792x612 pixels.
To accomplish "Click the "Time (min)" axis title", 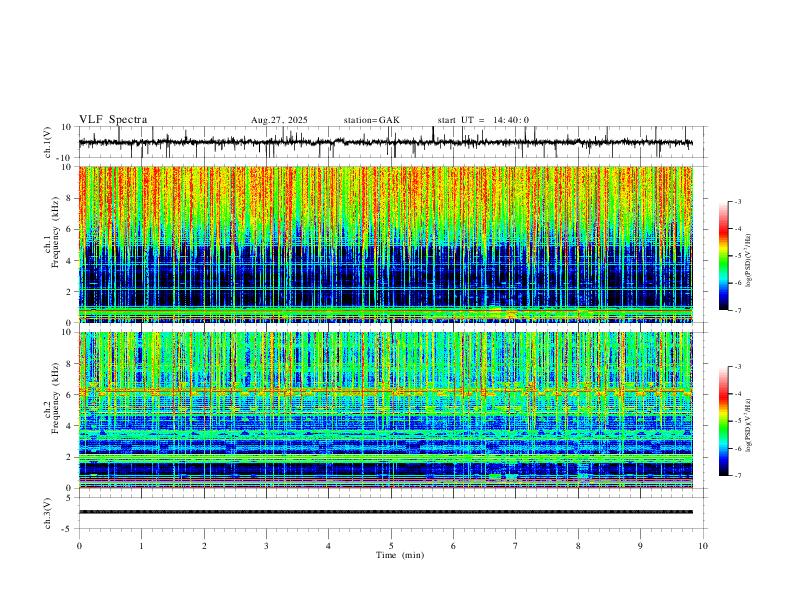I will [x=400, y=555].
